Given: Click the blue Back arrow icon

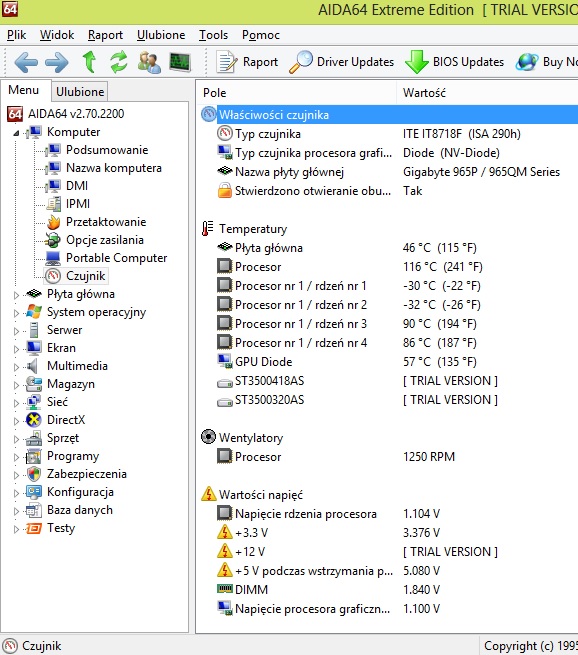Looking at the screenshot, I should tap(25, 62).
